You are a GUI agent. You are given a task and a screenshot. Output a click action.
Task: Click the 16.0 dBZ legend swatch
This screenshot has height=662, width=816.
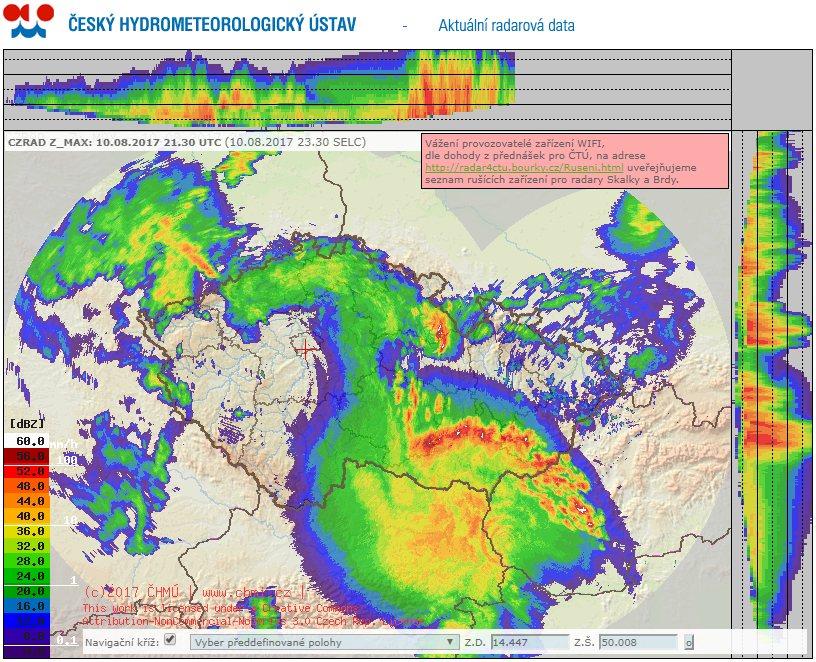click(x=27, y=607)
